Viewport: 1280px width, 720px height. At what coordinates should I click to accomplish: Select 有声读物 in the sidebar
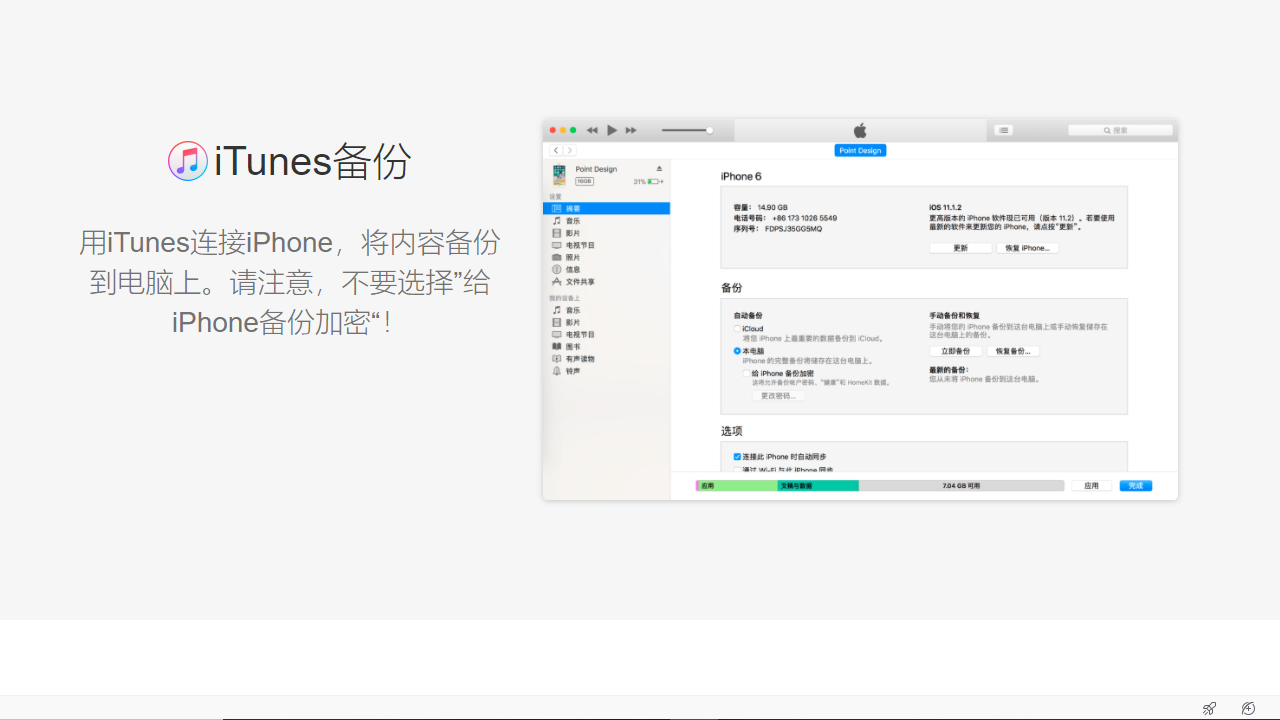[578, 358]
